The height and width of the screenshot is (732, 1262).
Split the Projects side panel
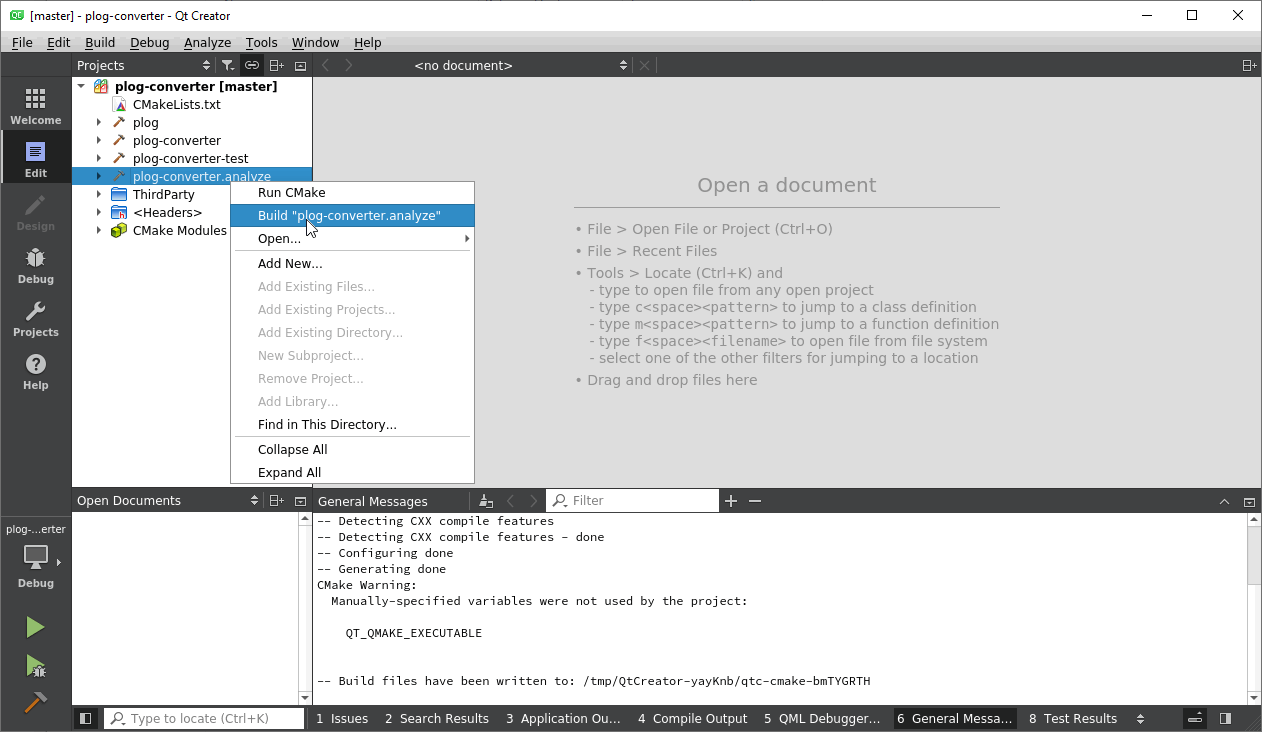pyautogui.click(x=277, y=65)
